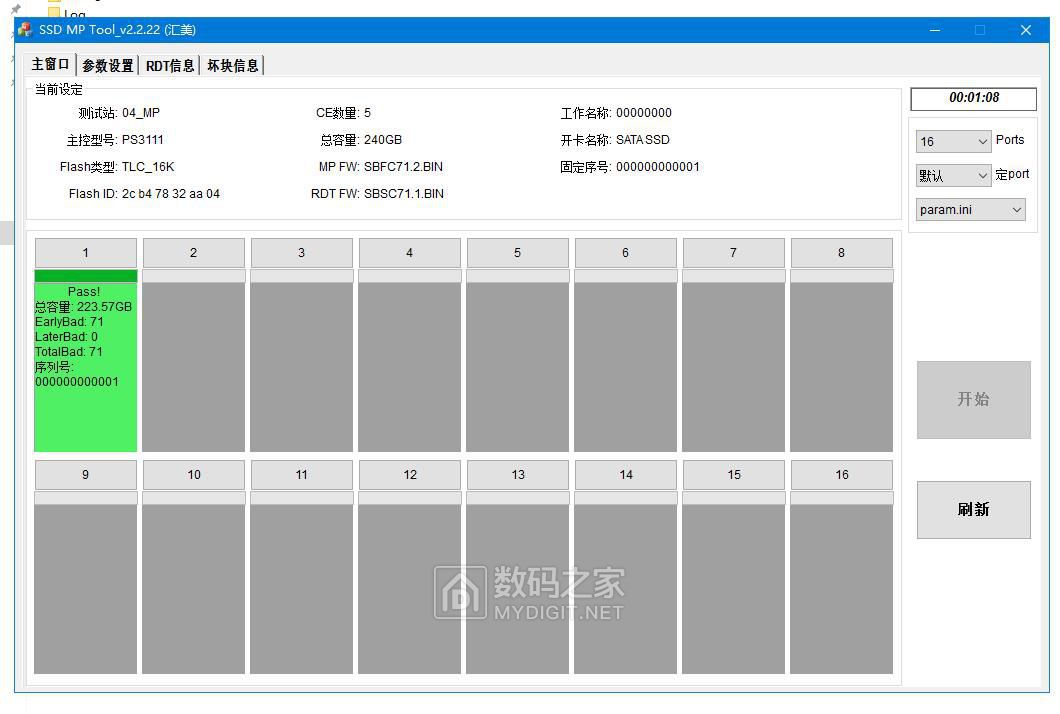Click the CE数量 5 value
Screen dimensions: 1060x714
pos(367,113)
